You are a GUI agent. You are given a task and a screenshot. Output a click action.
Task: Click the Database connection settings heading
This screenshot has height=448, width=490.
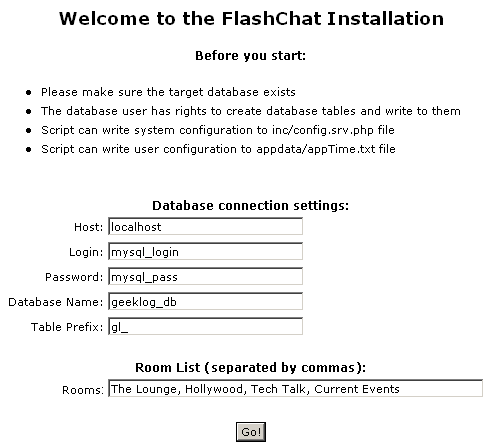[250, 205]
